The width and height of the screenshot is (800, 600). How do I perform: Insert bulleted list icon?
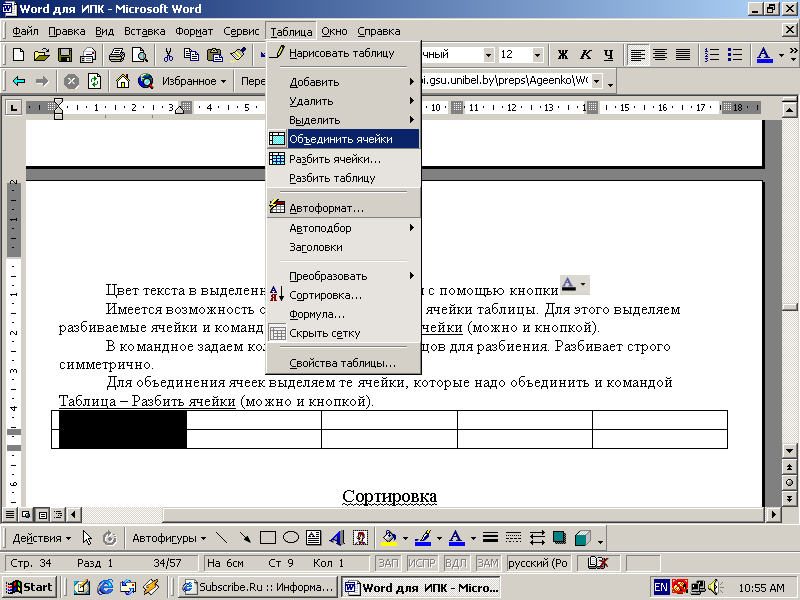pos(735,54)
